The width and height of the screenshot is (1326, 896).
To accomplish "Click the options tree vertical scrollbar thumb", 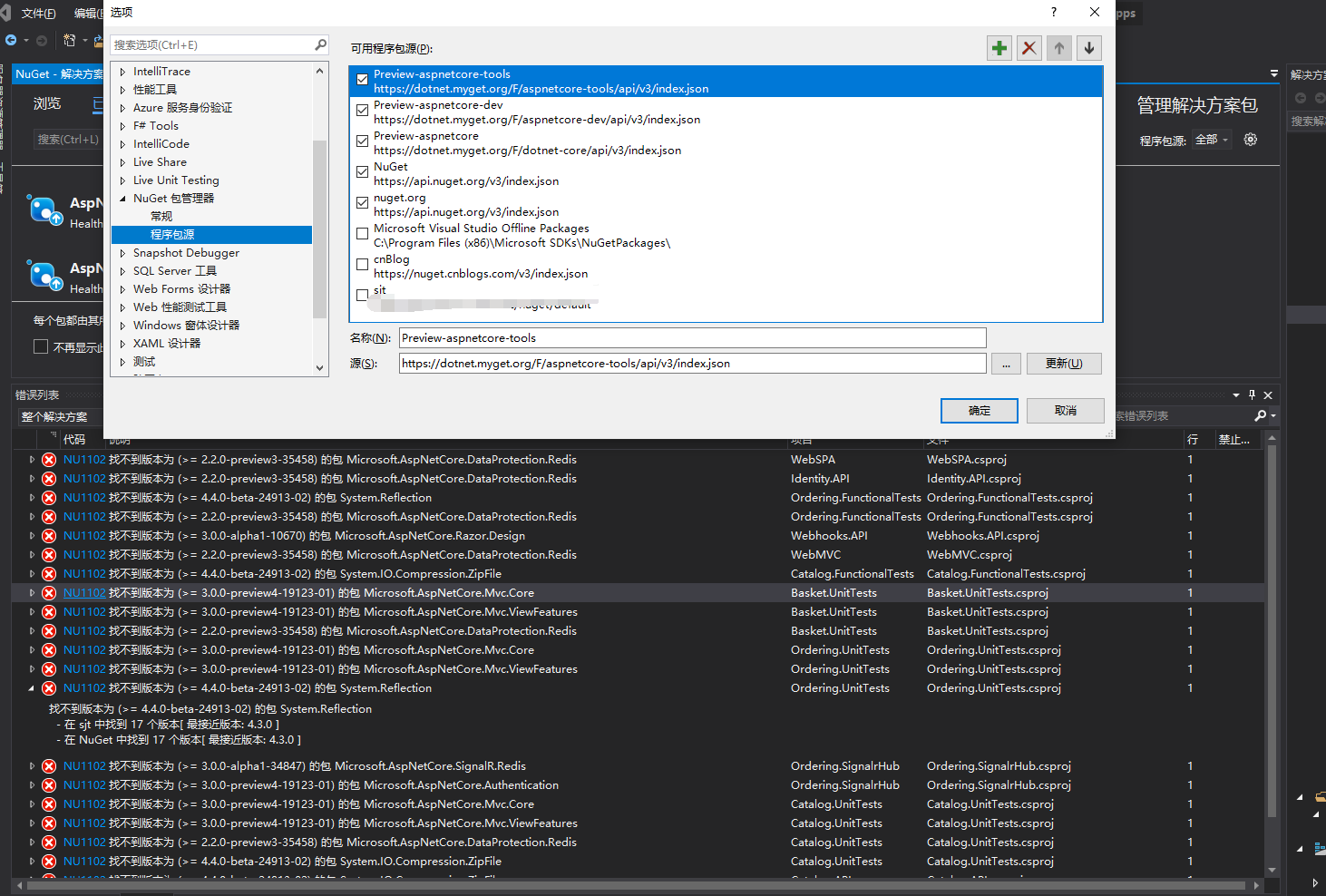I will (319, 229).
